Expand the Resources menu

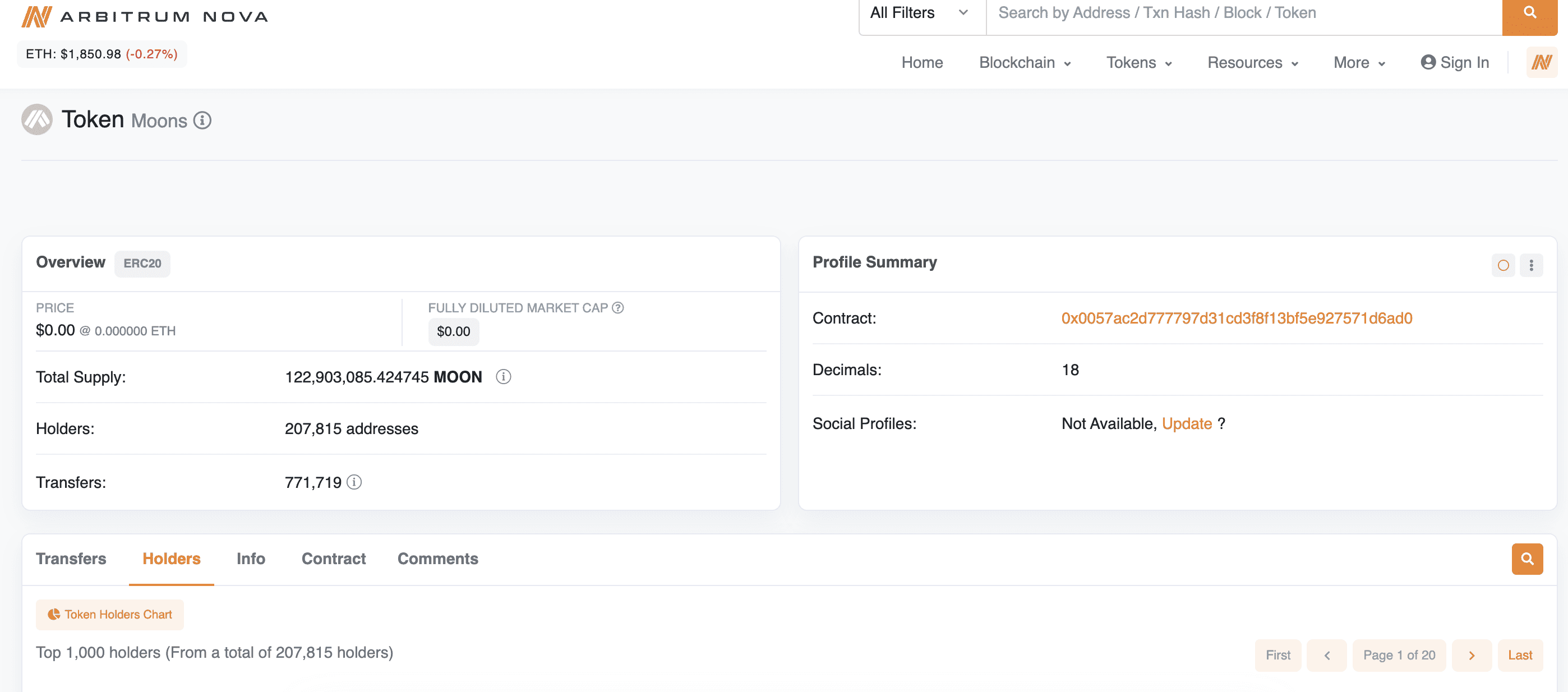(x=1252, y=63)
